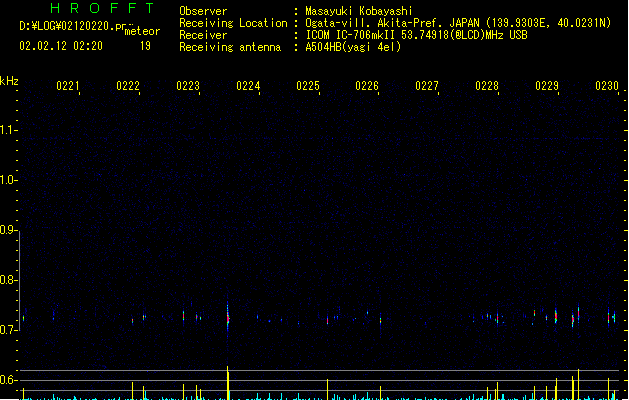The image size is (629, 400).
Task: Click the 0222 time marker
Action: click(x=128, y=86)
